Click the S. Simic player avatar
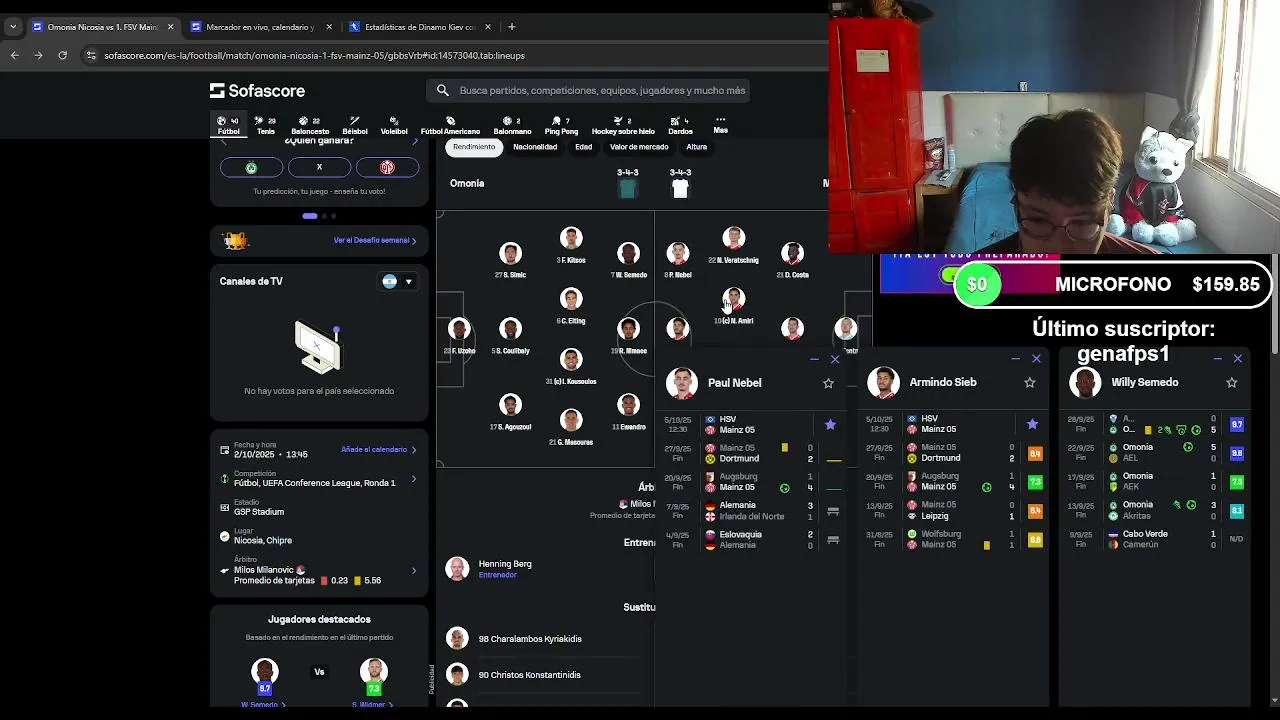The image size is (1280, 720). pyautogui.click(x=510, y=254)
